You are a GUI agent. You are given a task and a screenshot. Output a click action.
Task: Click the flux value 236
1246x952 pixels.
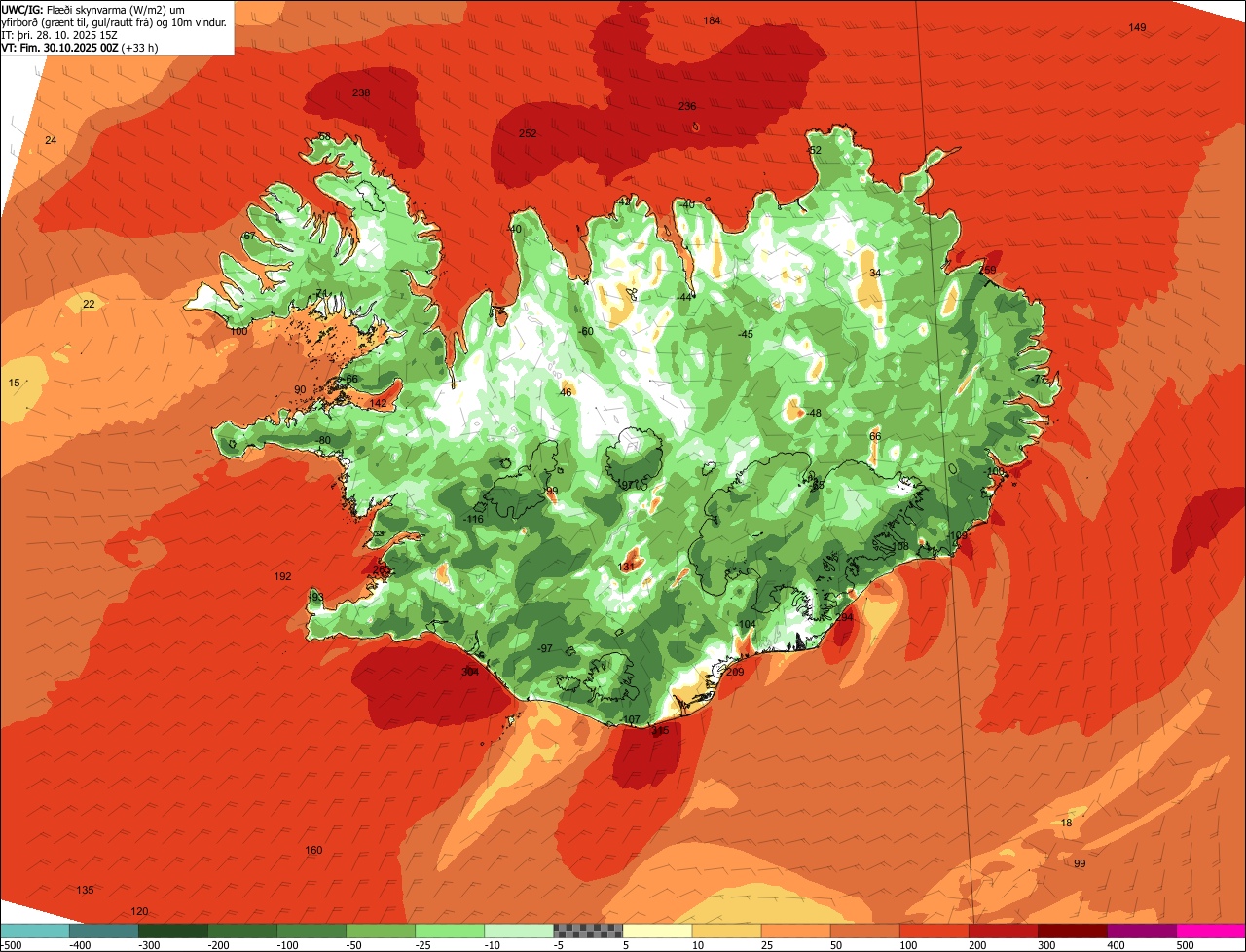687,106
